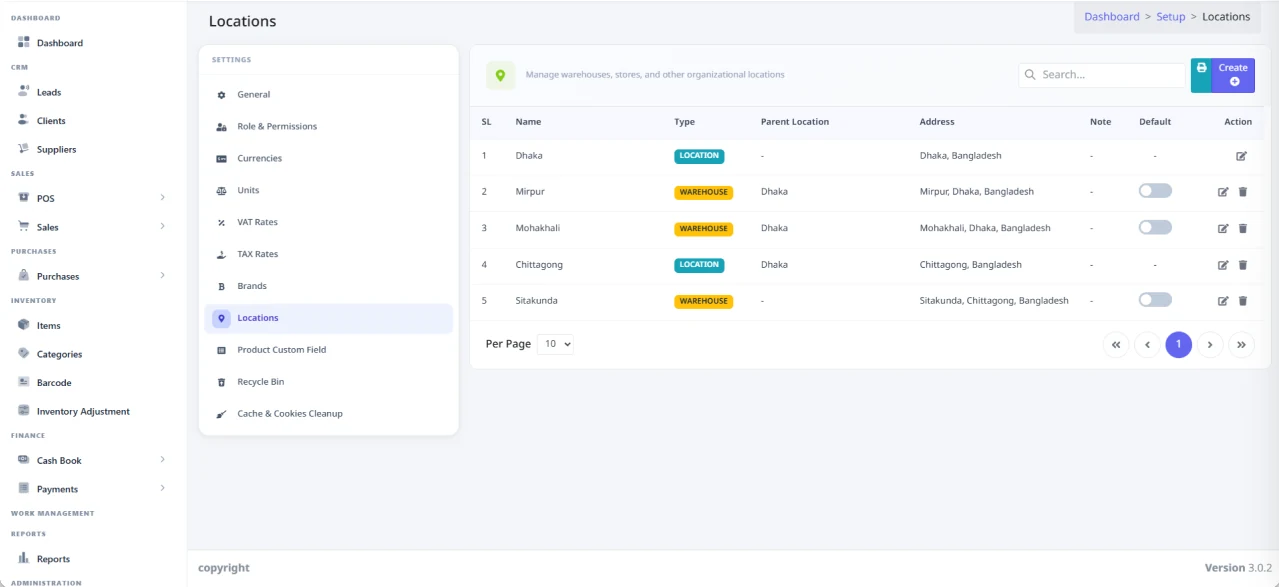Image resolution: width=1279 pixels, height=587 pixels.
Task: Click the General settings gear icon
Action: click(222, 95)
